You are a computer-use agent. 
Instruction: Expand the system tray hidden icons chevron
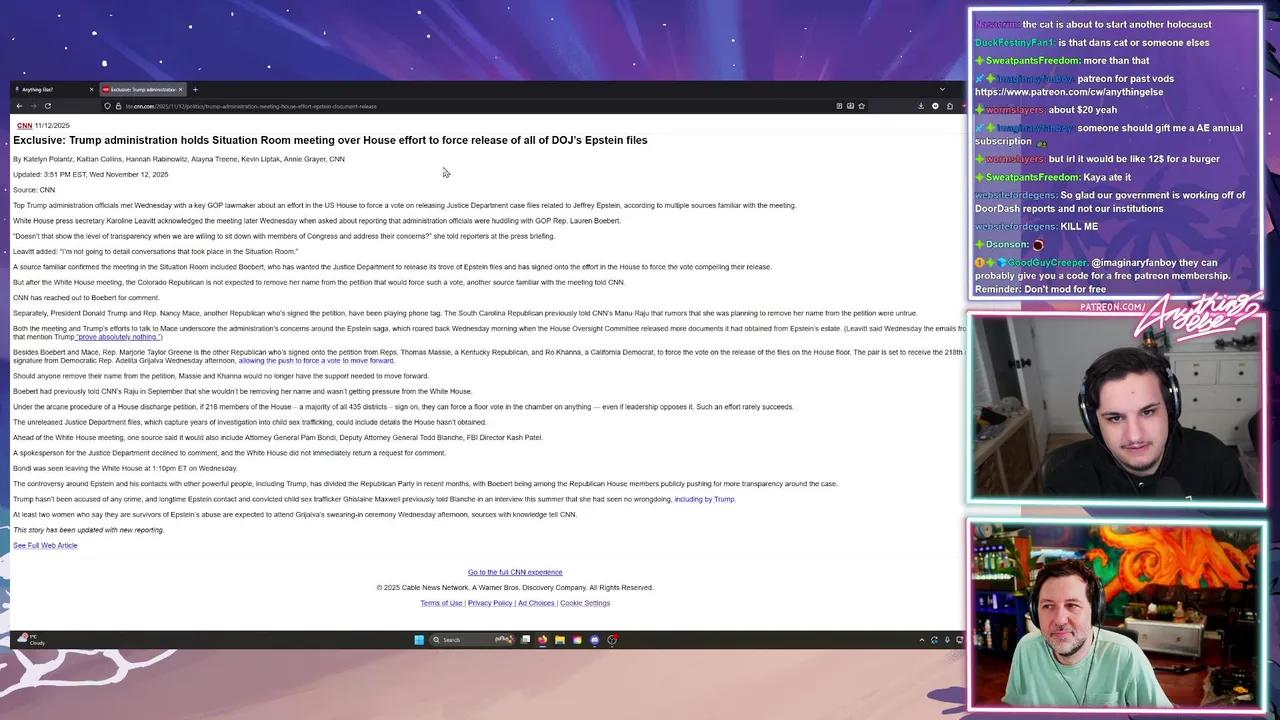tap(921, 640)
